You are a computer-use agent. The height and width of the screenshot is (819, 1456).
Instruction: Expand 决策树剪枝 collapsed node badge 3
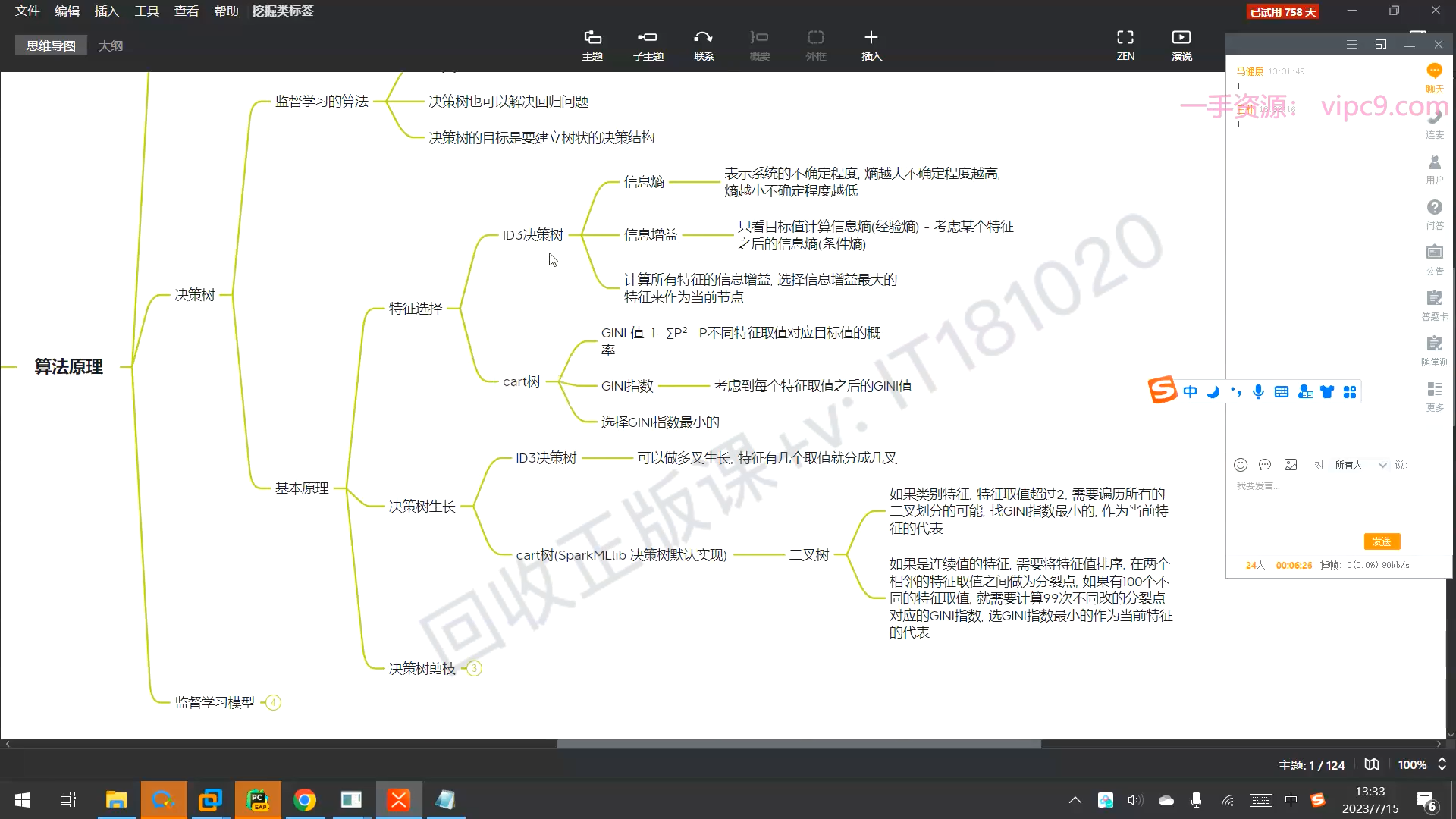click(x=474, y=668)
